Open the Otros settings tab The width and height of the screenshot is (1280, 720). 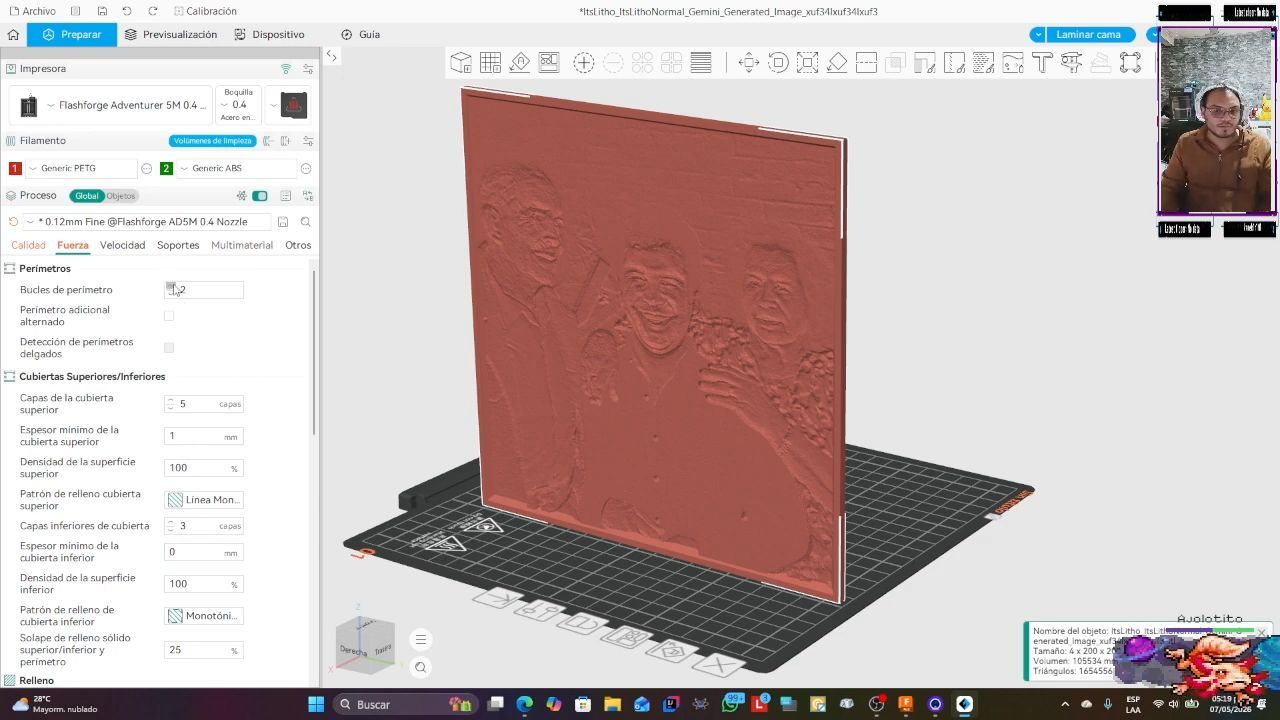pyautogui.click(x=298, y=245)
